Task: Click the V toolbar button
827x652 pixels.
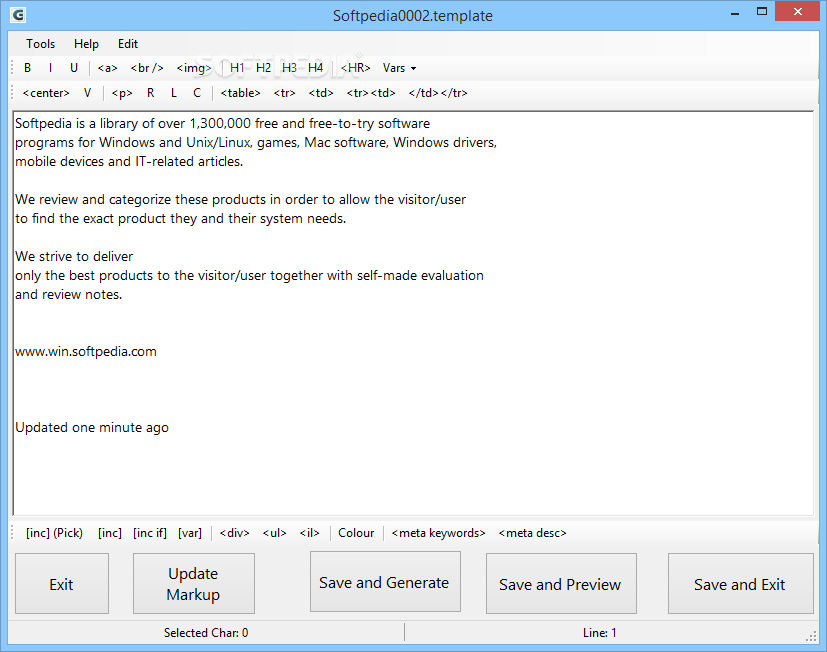Action: pyautogui.click(x=88, y=93)
